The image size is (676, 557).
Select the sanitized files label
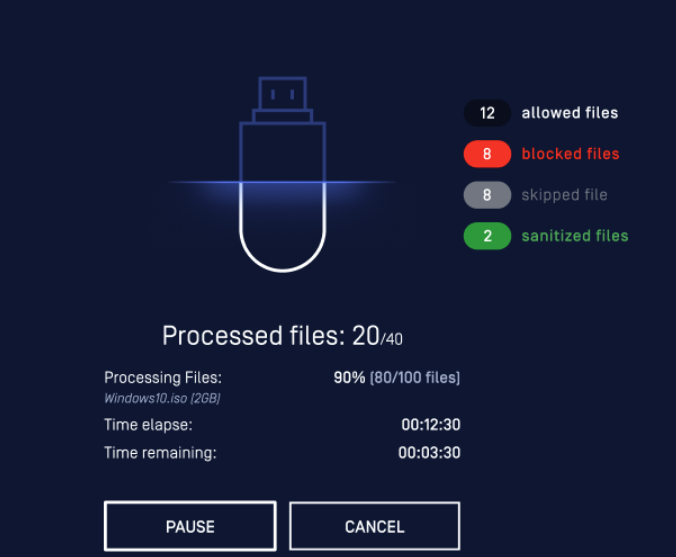(x=575, y=236)
